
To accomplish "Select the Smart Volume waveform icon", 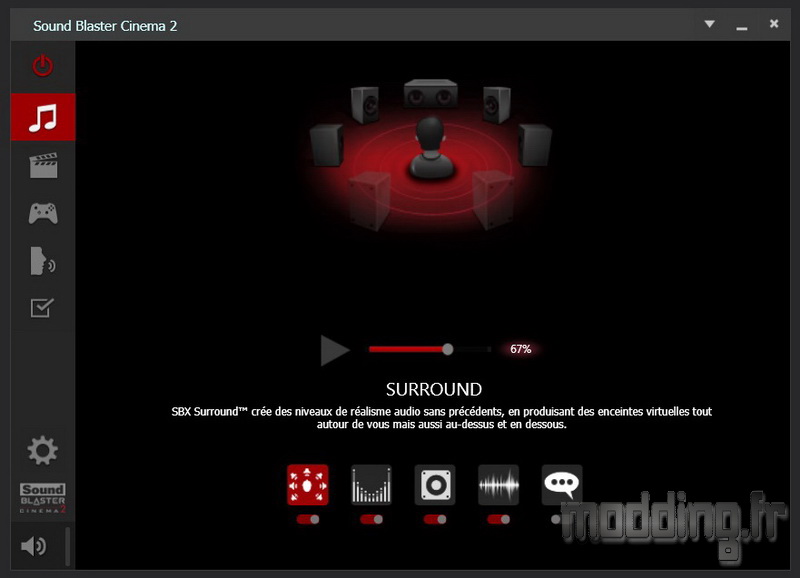I will pos(498,485).
